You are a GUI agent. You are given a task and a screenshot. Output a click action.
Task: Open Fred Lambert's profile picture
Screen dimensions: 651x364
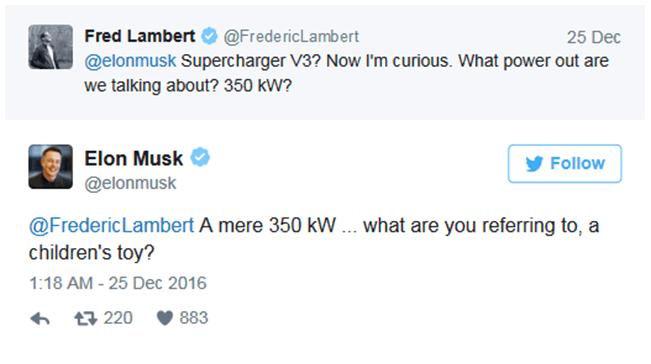51,46
